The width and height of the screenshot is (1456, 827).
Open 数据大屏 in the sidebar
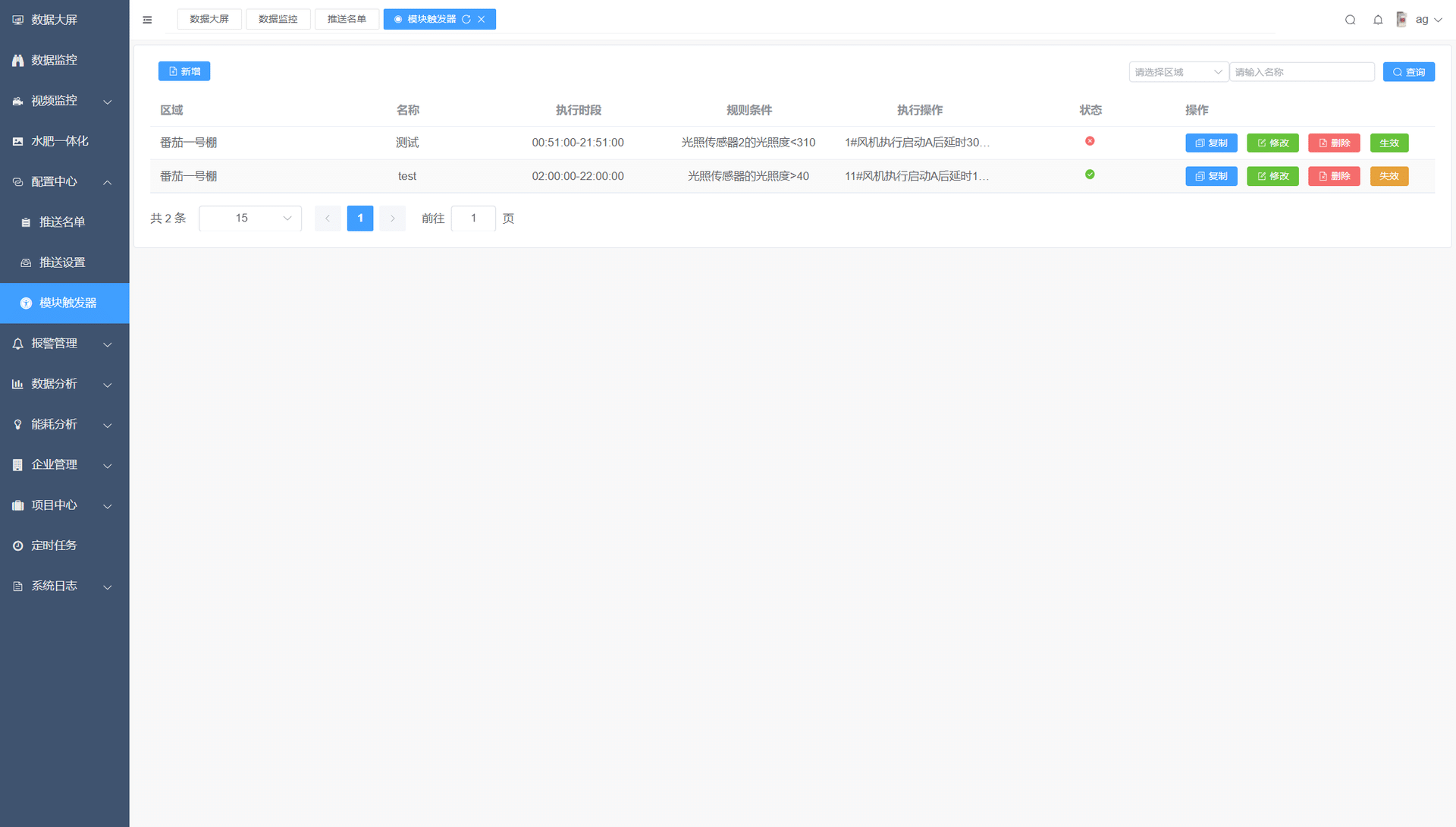coord(64,20)
